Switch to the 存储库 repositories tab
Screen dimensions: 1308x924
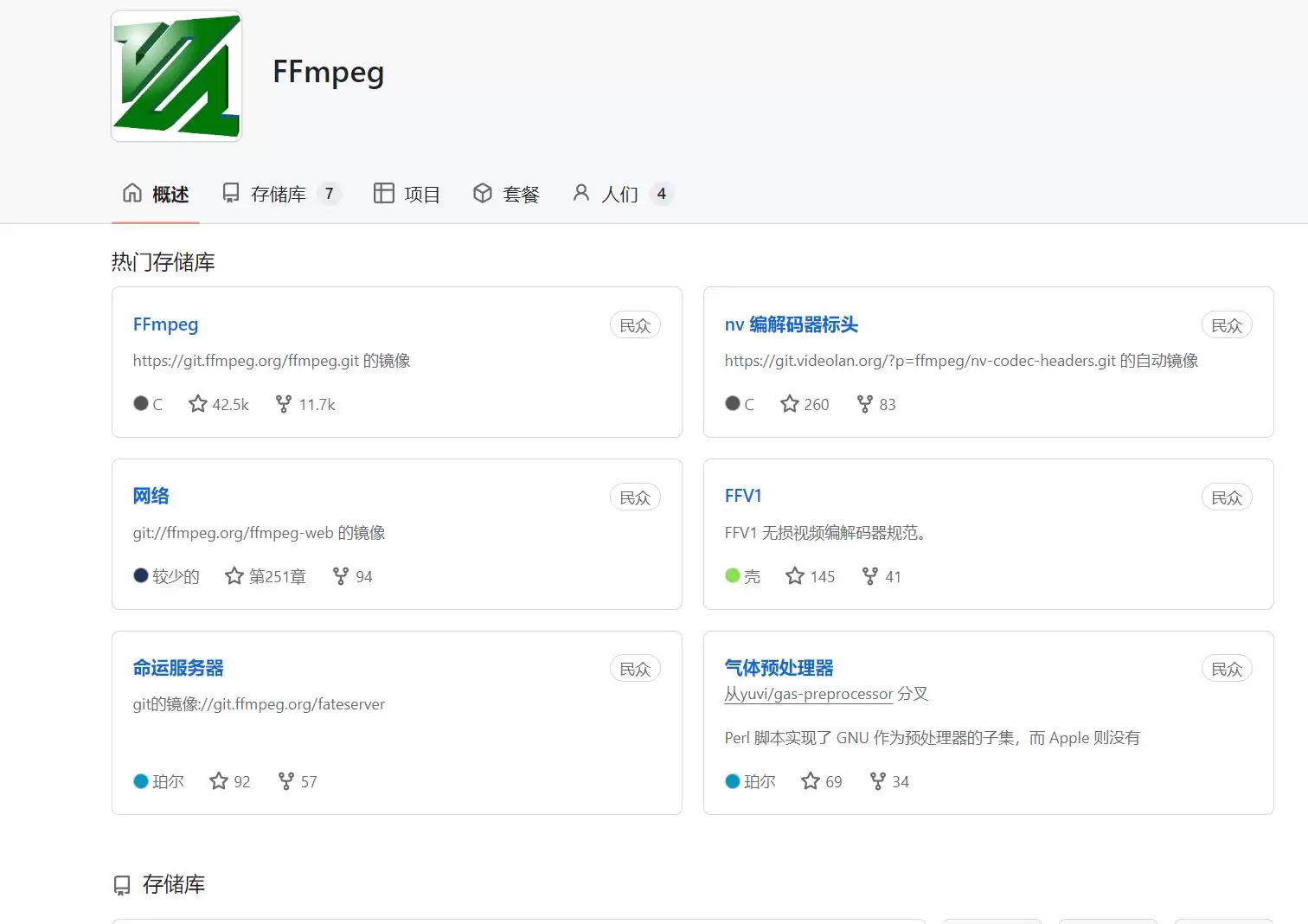pos(281,194)
